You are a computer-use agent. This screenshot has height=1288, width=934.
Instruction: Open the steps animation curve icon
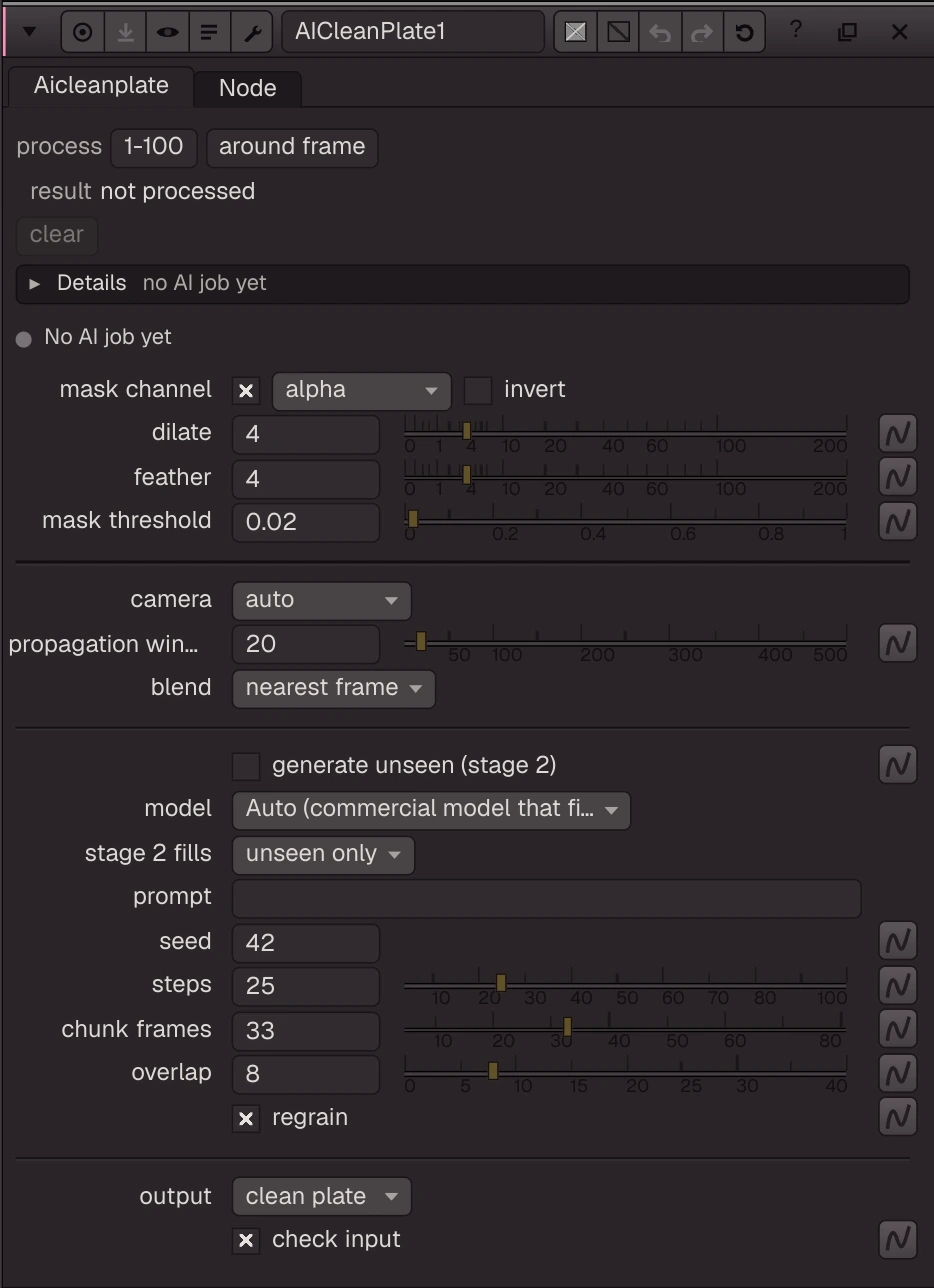tap(897, 985)
